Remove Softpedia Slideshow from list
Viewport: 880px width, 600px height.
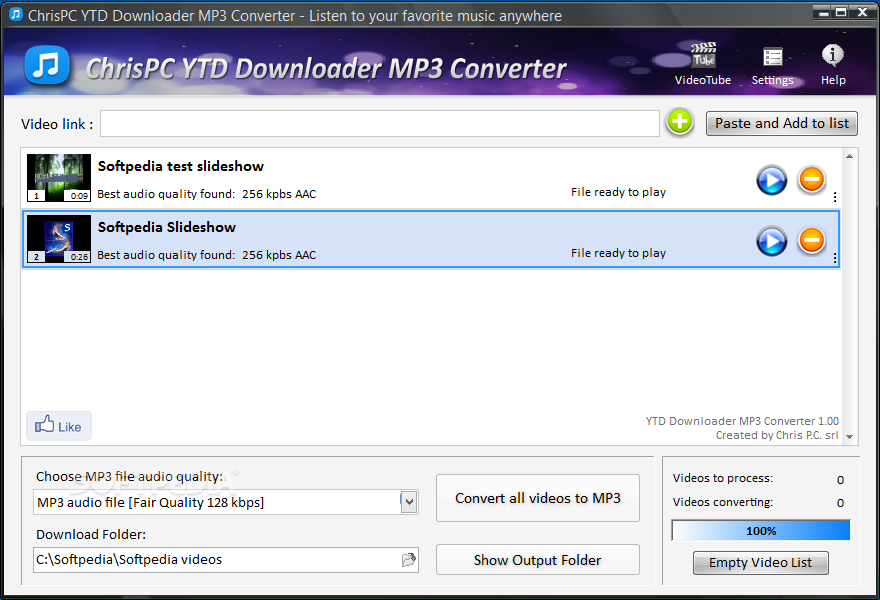[x=812, y=240]
